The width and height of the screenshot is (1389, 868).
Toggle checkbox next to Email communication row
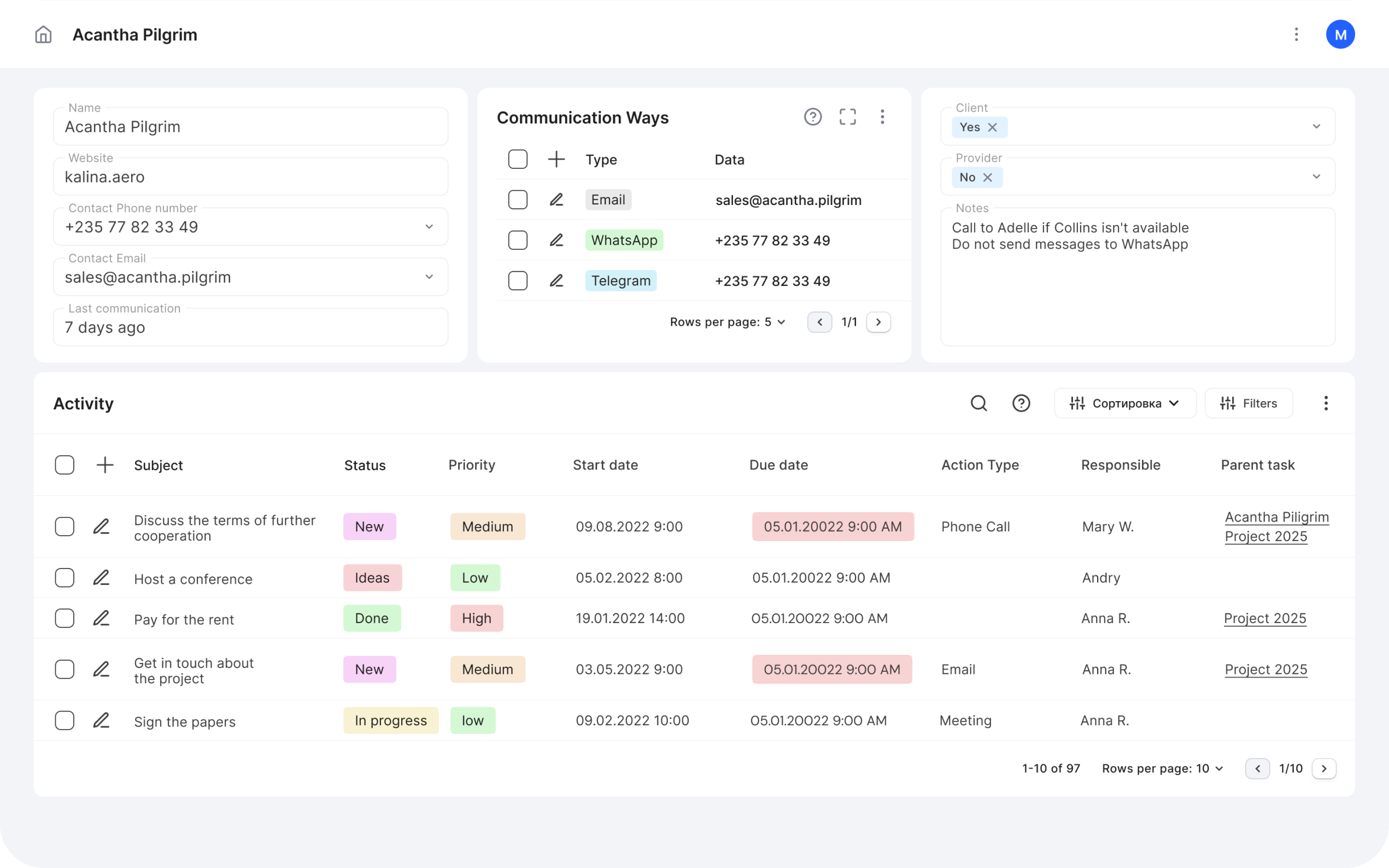517,199
